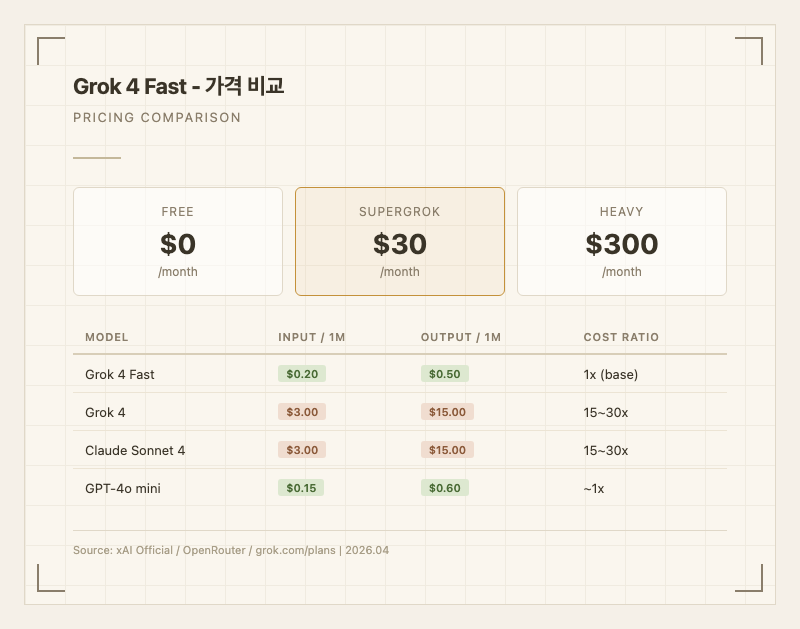This screenshot has width=800, height=629.
Task: Click the 15~30x ratio in Grok 4 row
Action: (x=606, y=412)
